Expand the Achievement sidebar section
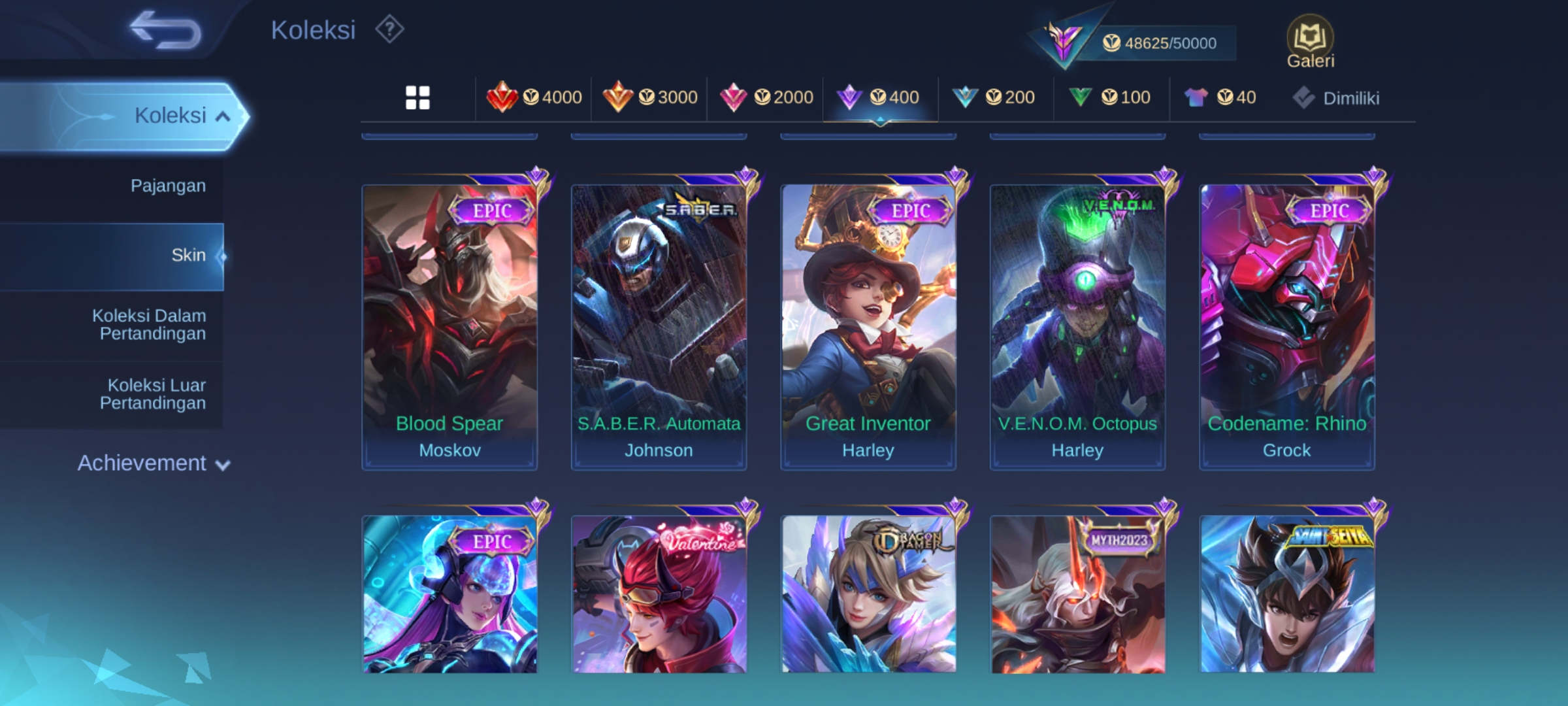Image resolution: width=1568 pixels, height=706 pixels. [154, 463]
